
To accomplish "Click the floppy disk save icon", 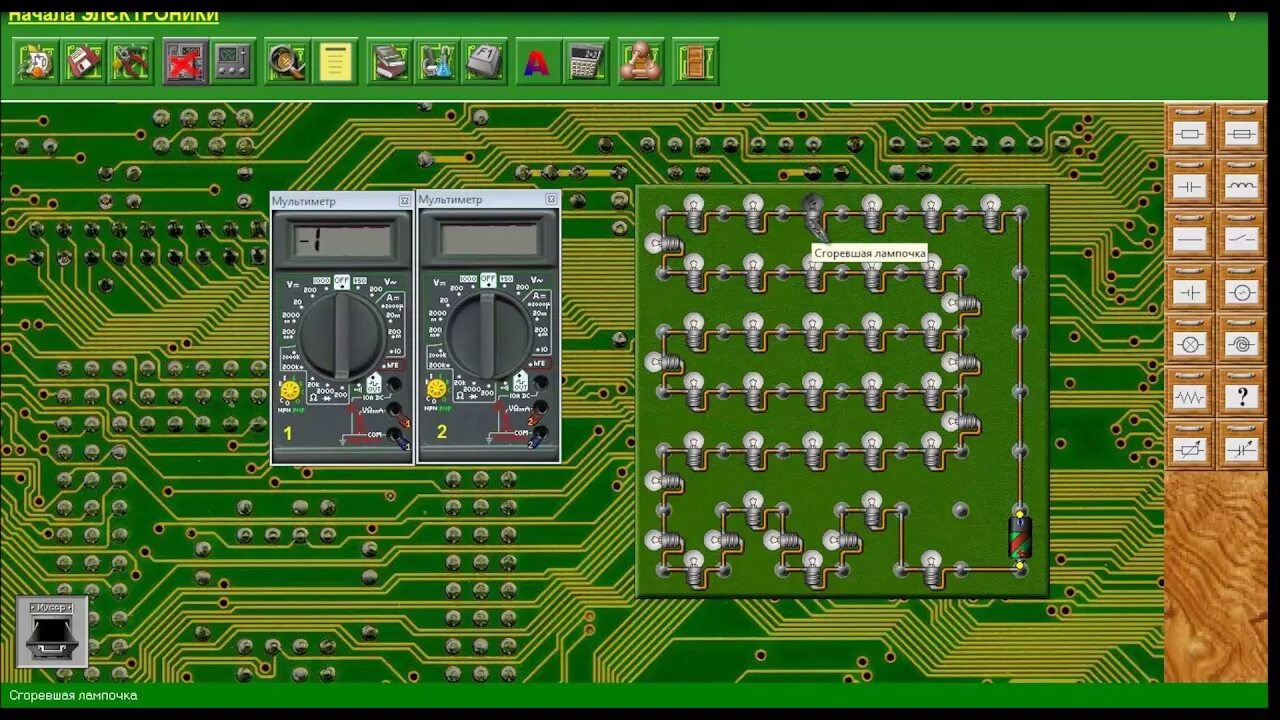I will [84, 63].
